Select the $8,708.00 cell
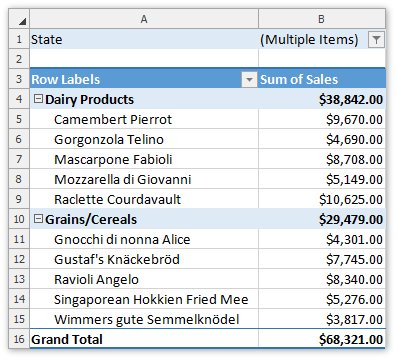 322,159
